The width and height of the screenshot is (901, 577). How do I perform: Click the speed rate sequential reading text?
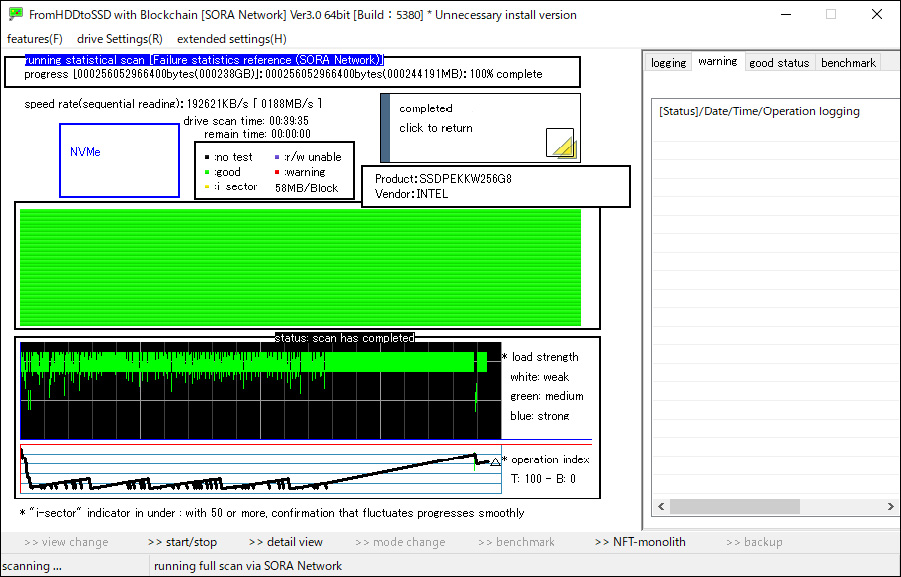click(x=173, y=104)
